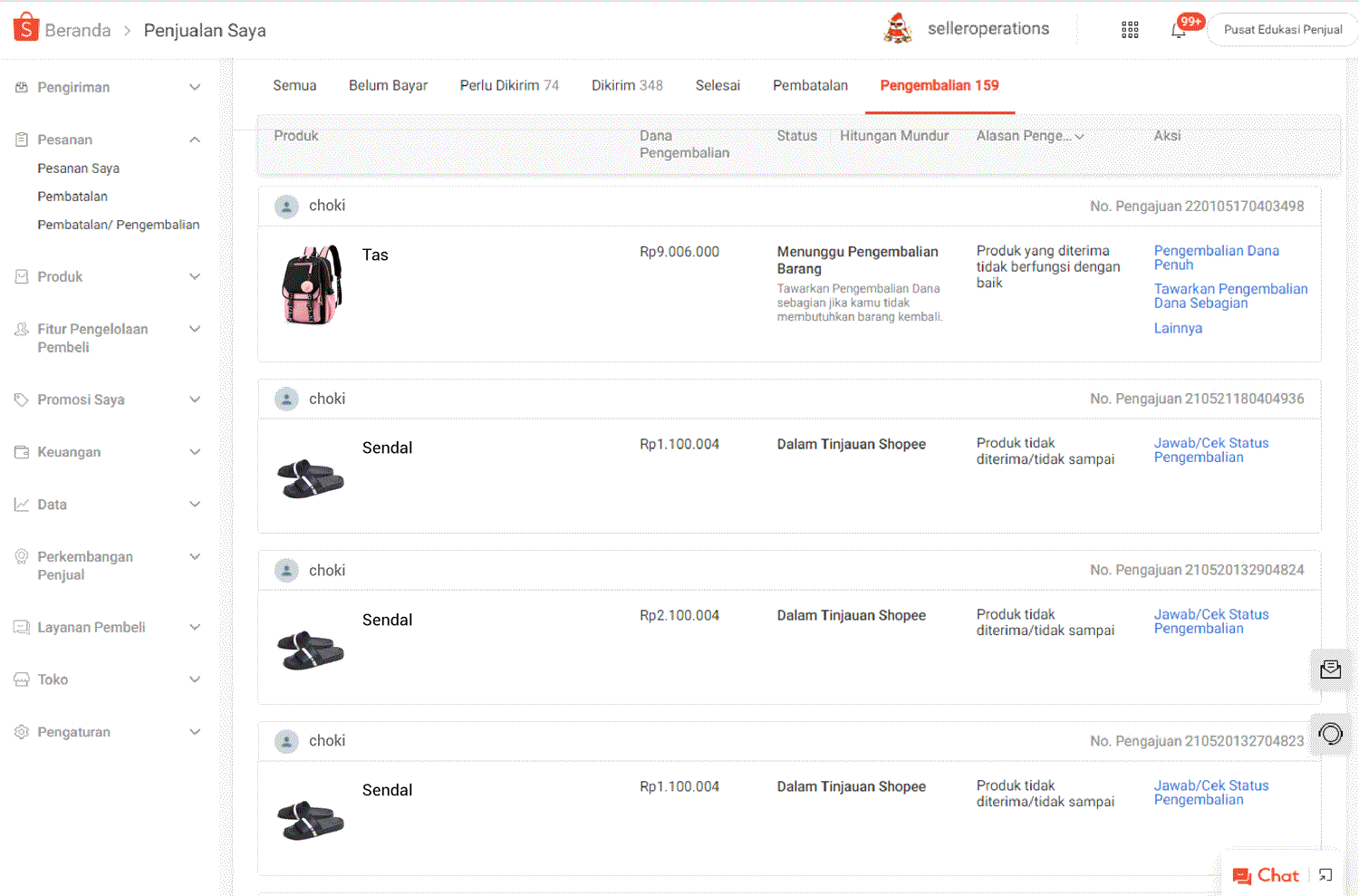Switch to the Perlu Dikirim tab
Viewport: 1359px width, 896px height.
(x=508, y=84)
